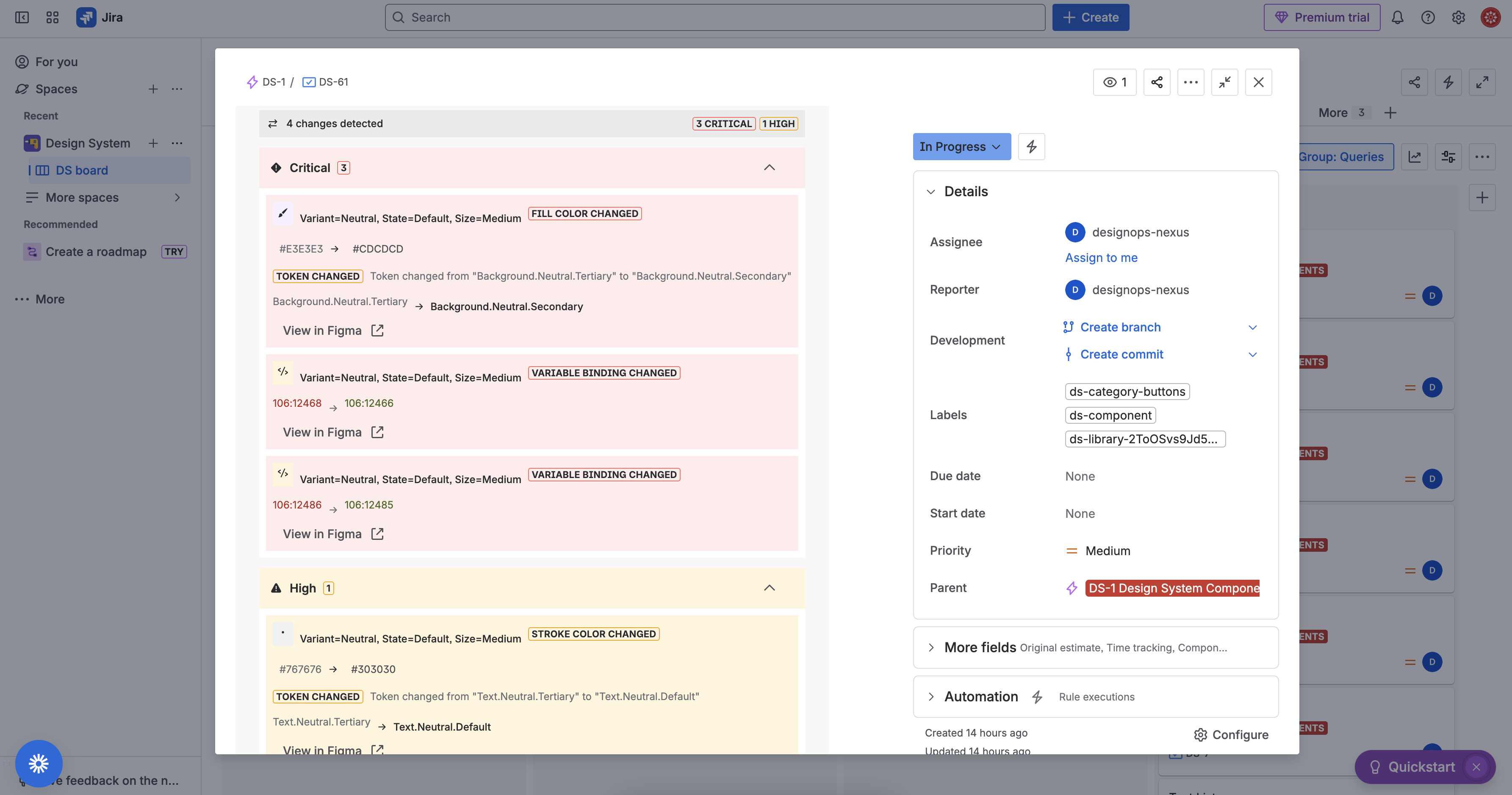1512x795 pixels.
Task: Click the collapse sidebar icon
Action: pos(22,18)
